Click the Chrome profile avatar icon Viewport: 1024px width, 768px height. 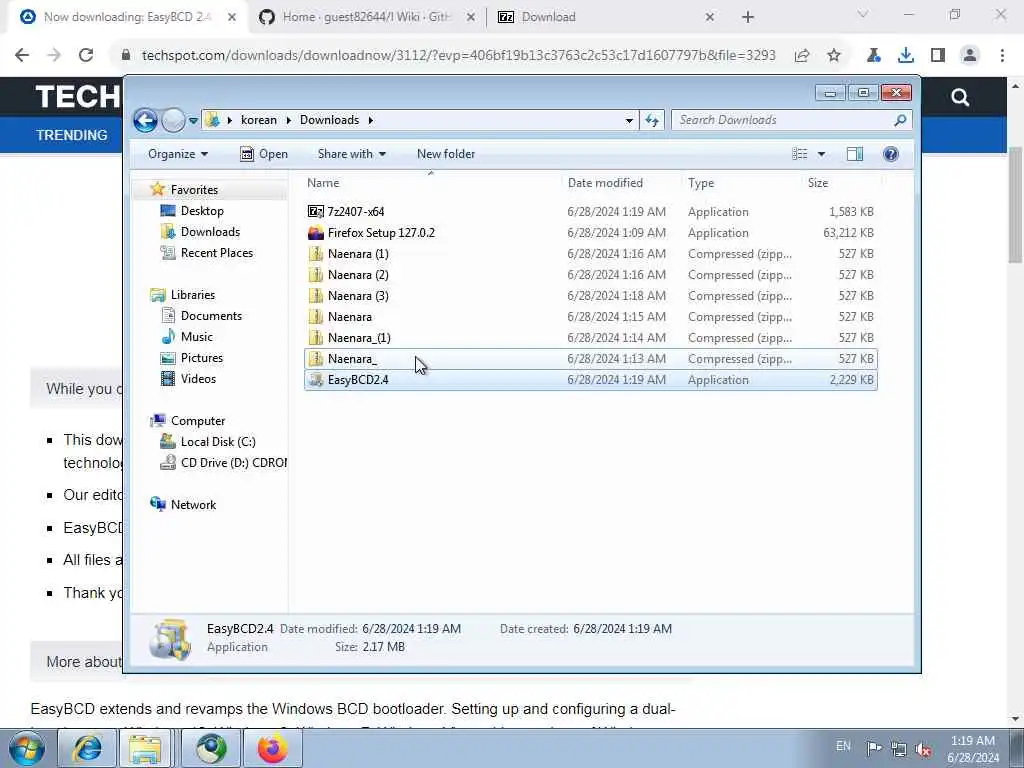[x=970, y=56]
